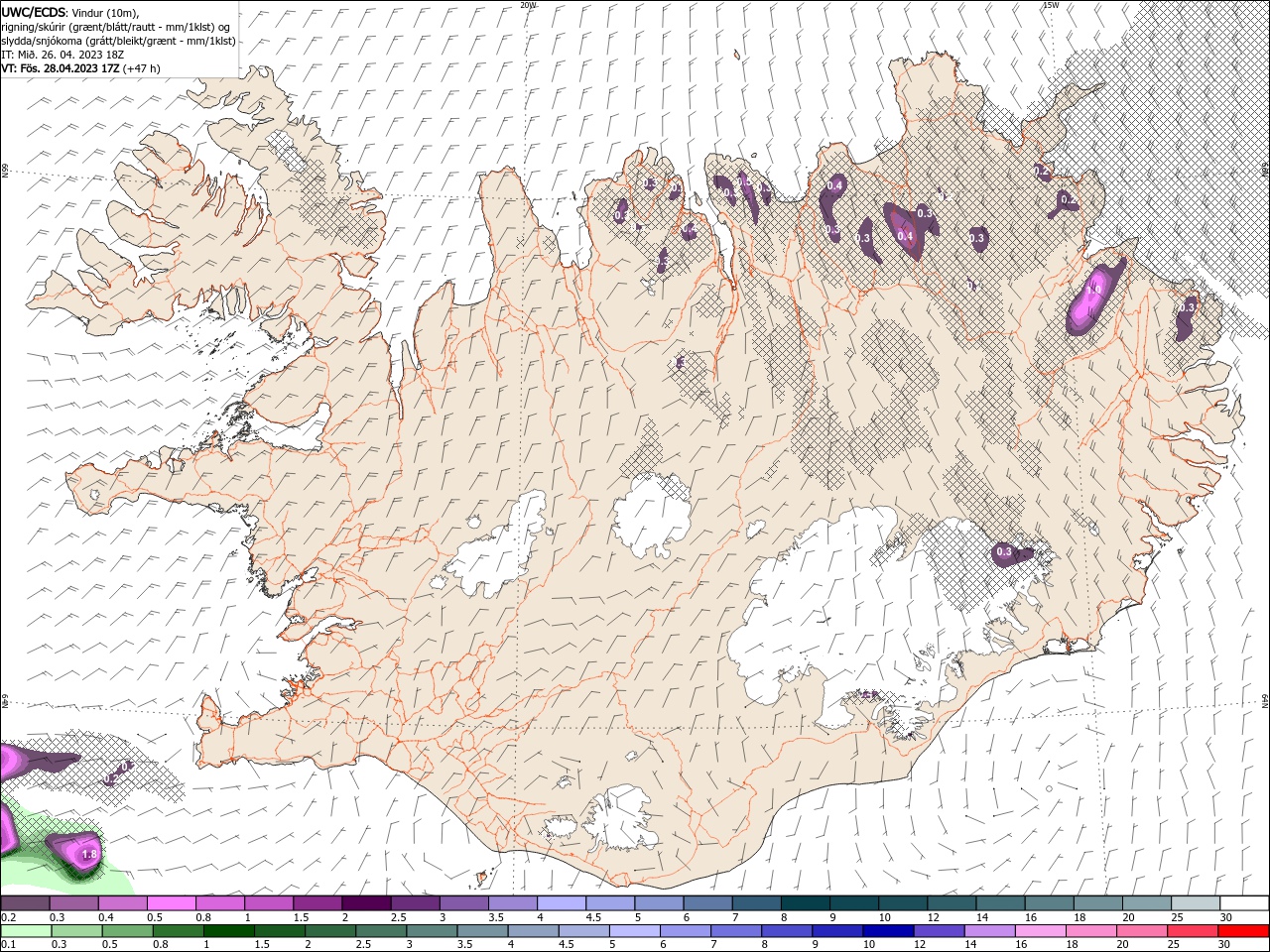Click the '1.0' label on the bright pink blob
1270x952 pixels.
pyautogui.click(x=1094, y=290)
